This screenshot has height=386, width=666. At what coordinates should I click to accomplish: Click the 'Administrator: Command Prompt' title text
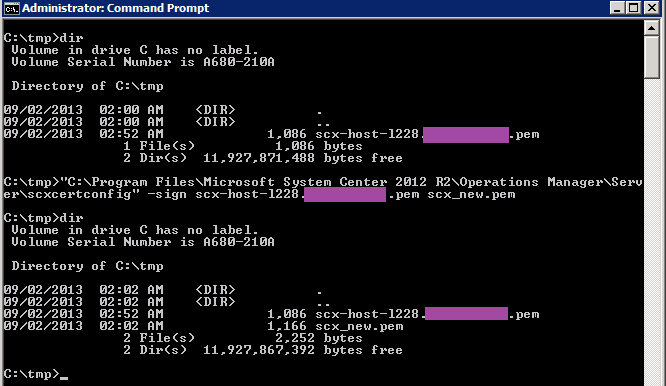[x=116, y=8]
